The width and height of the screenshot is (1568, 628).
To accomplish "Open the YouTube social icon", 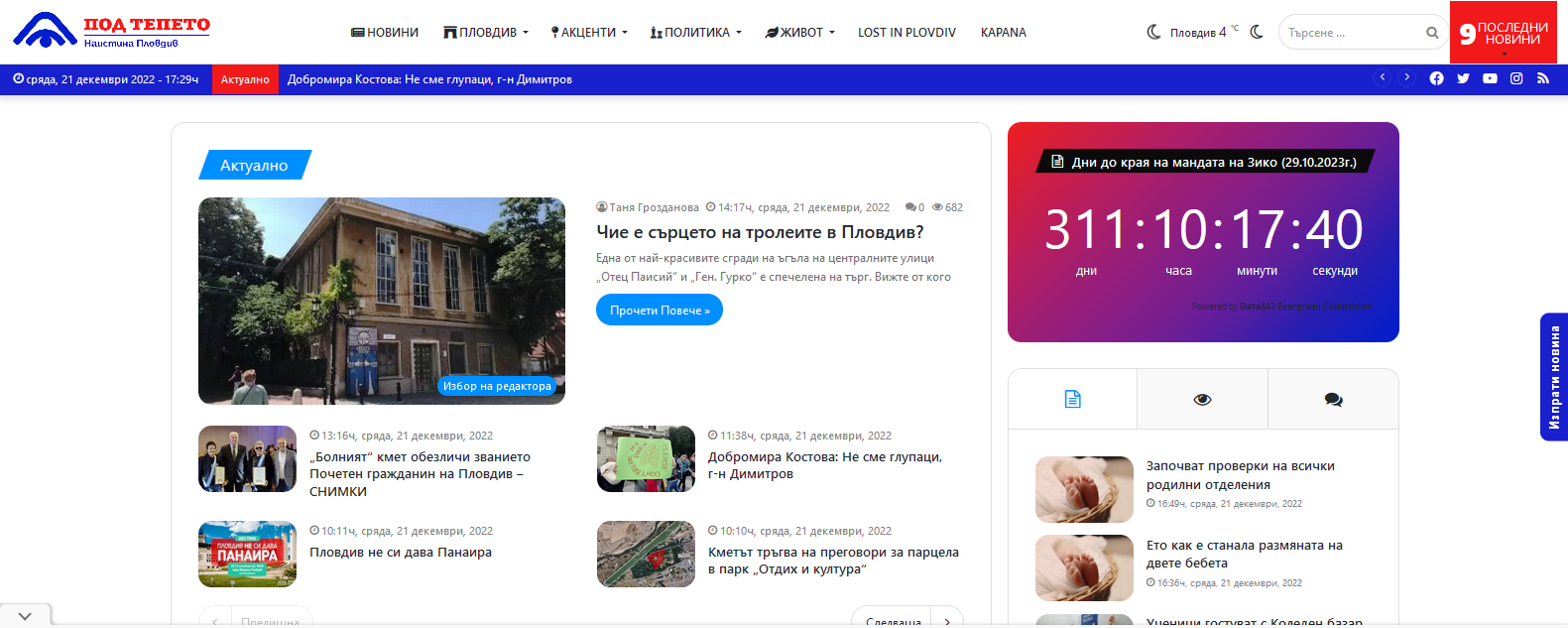I will 1490,79.
